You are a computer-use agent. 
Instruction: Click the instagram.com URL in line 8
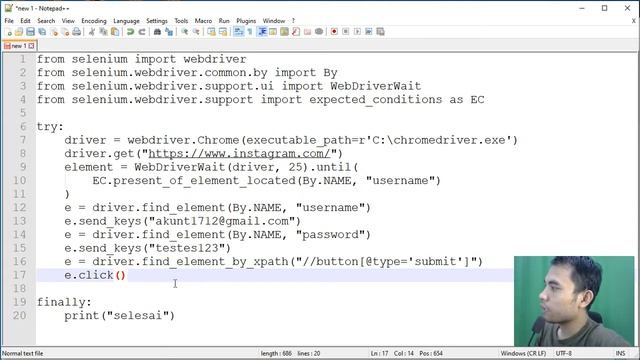(239, 153)
